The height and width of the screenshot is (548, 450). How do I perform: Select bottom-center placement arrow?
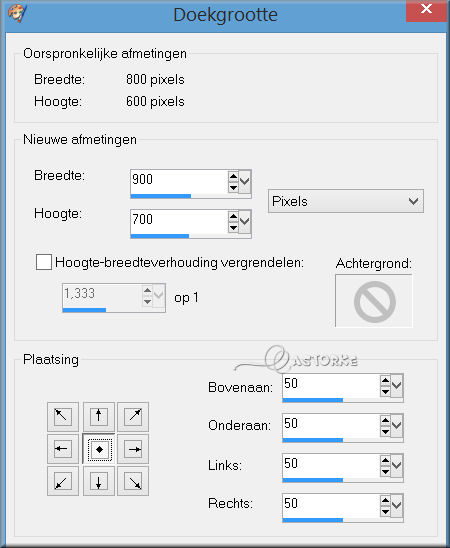(99, 481)
